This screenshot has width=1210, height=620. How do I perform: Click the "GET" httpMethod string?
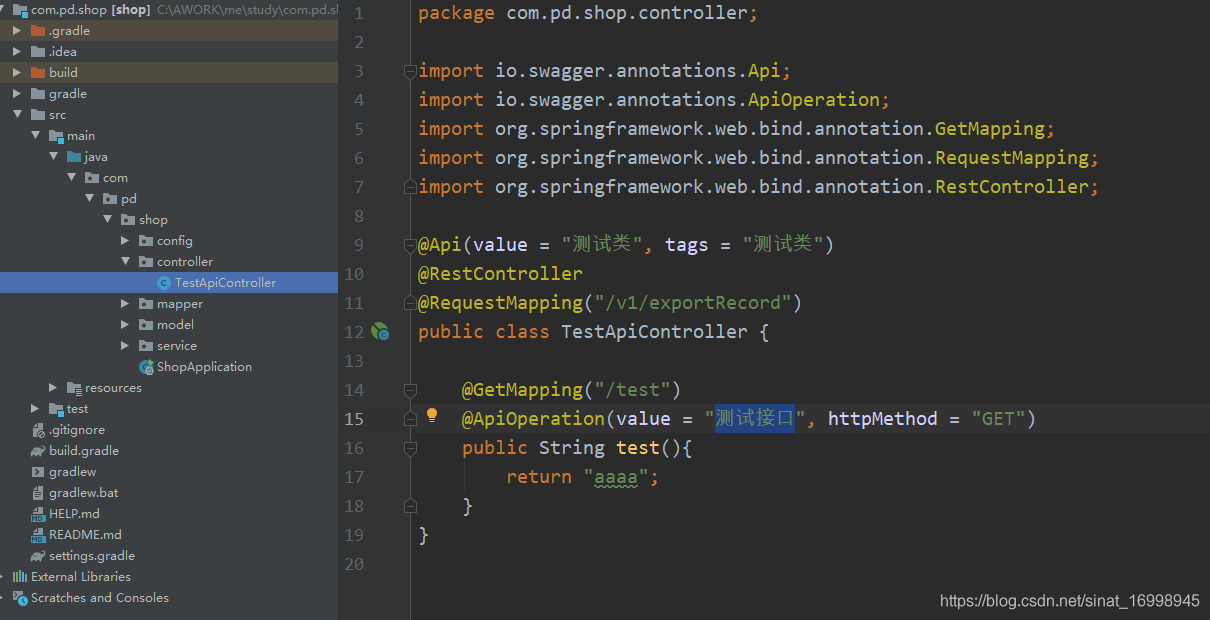pos(998,419)
